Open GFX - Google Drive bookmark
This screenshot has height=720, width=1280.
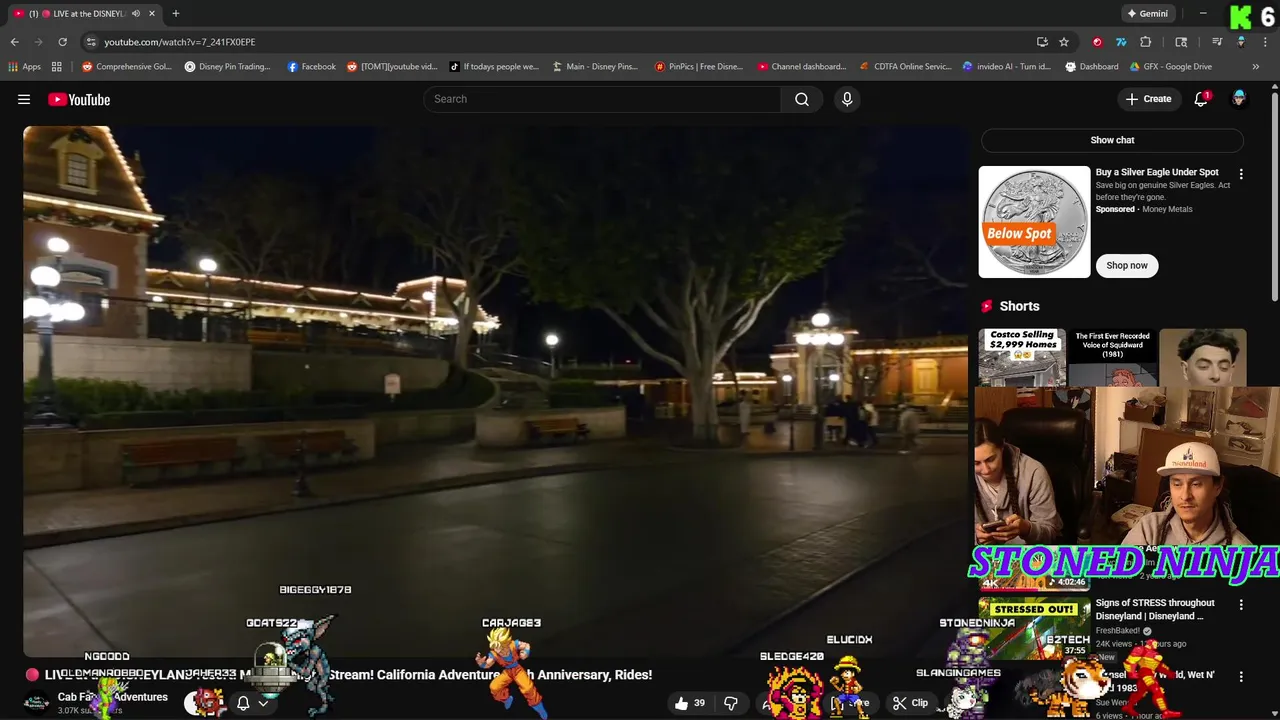[x=1171, y=67]
